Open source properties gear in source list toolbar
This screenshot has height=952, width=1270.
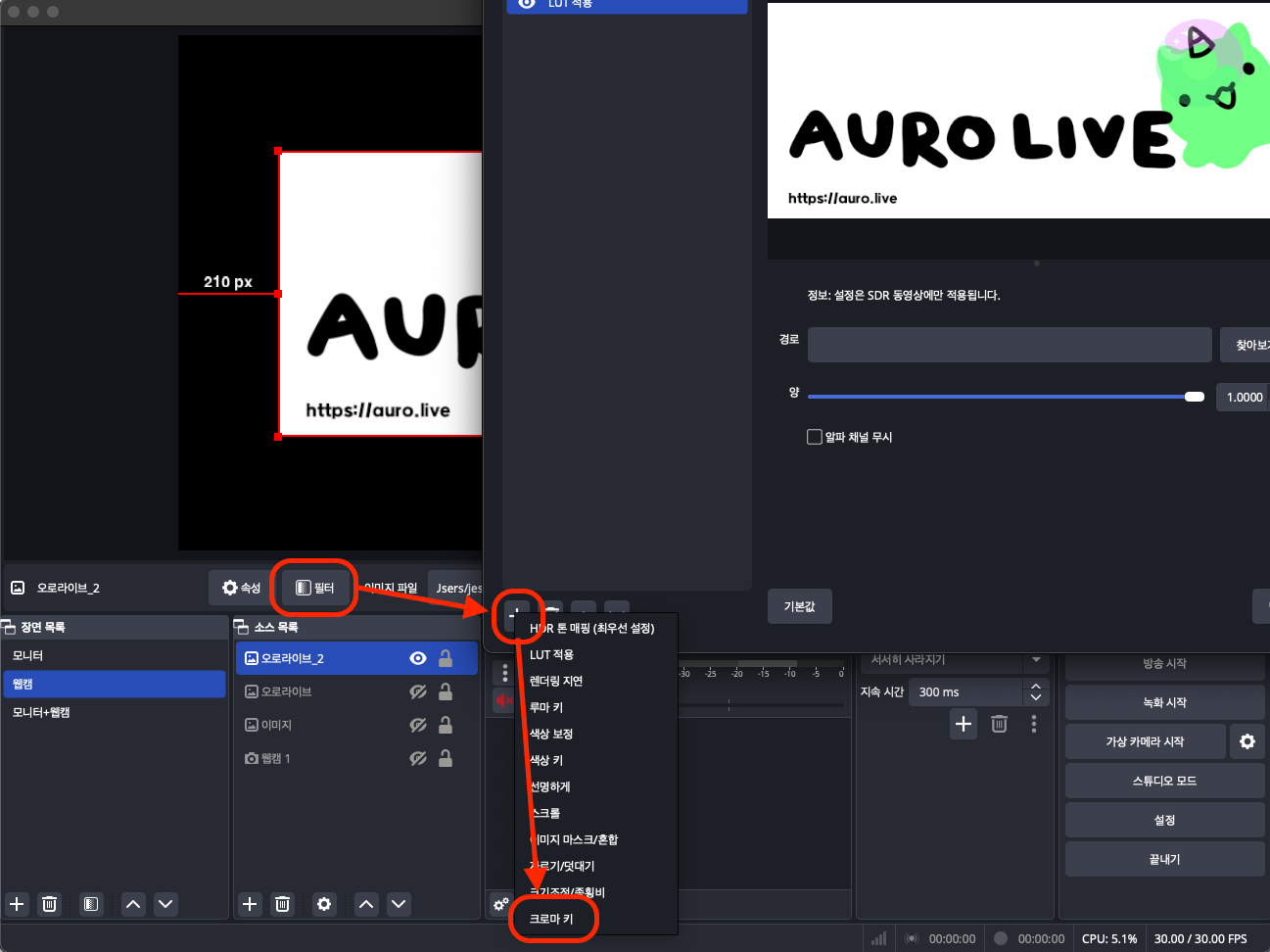pos(324,904)
